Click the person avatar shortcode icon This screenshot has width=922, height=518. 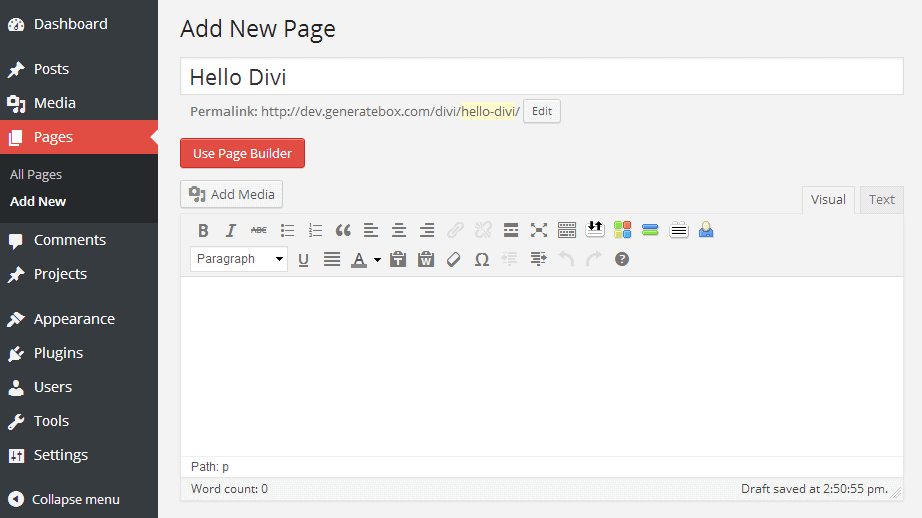tap(706, 230)
